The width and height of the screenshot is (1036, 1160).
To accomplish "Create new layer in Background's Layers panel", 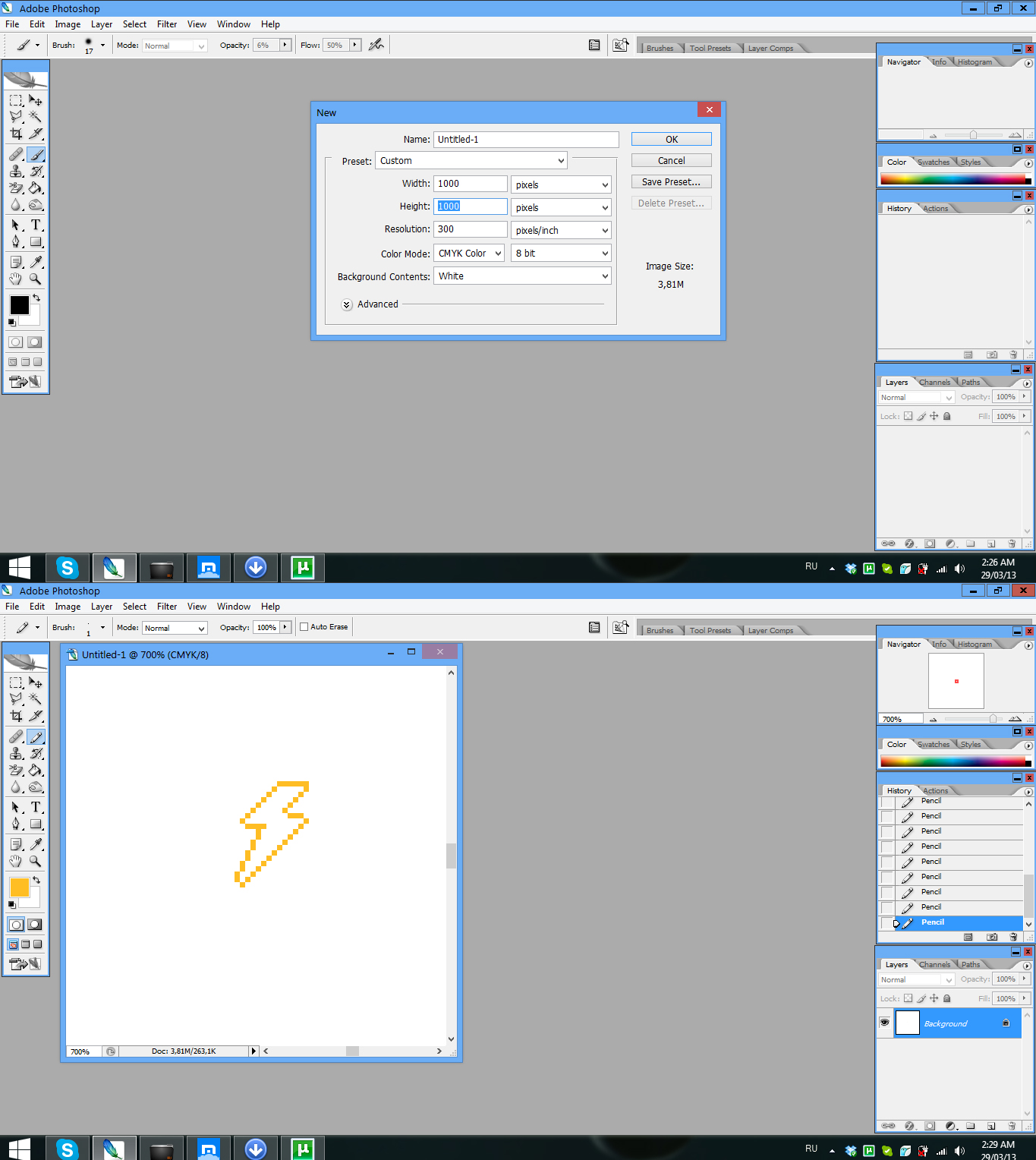I will [x=991, y=1126].
